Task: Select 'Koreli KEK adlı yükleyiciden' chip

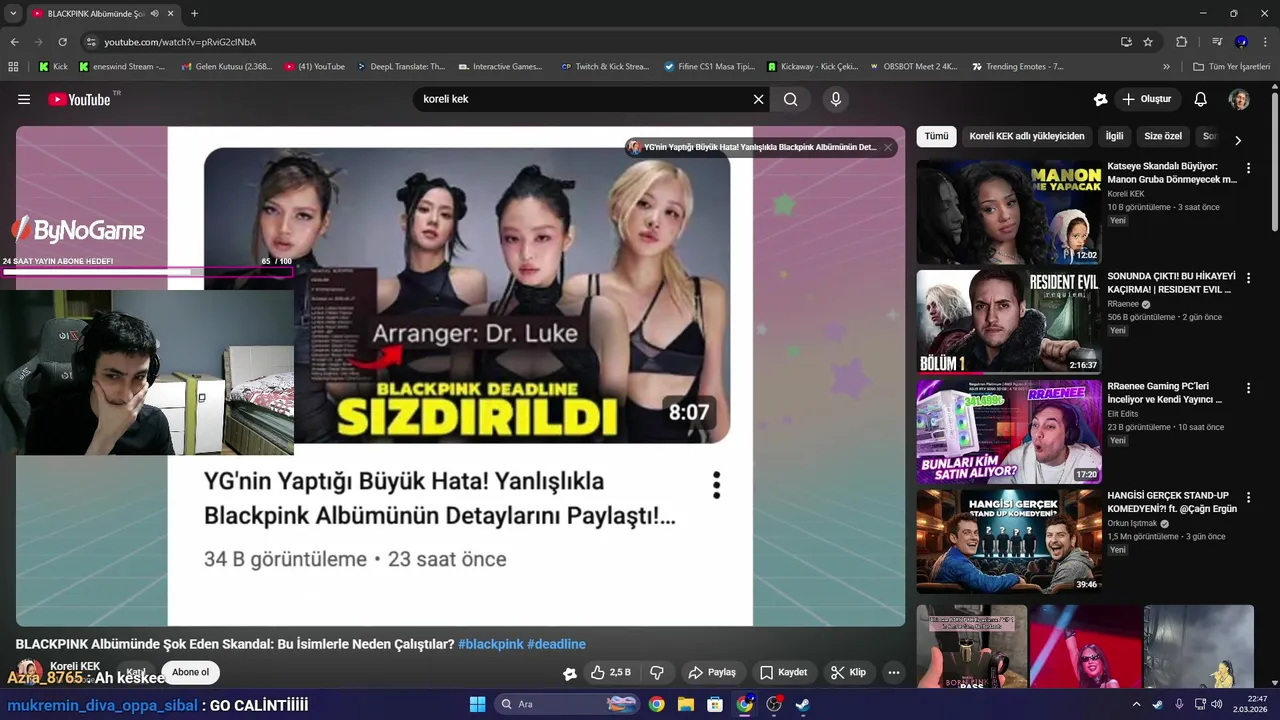Action: [x=1026, y=136]
